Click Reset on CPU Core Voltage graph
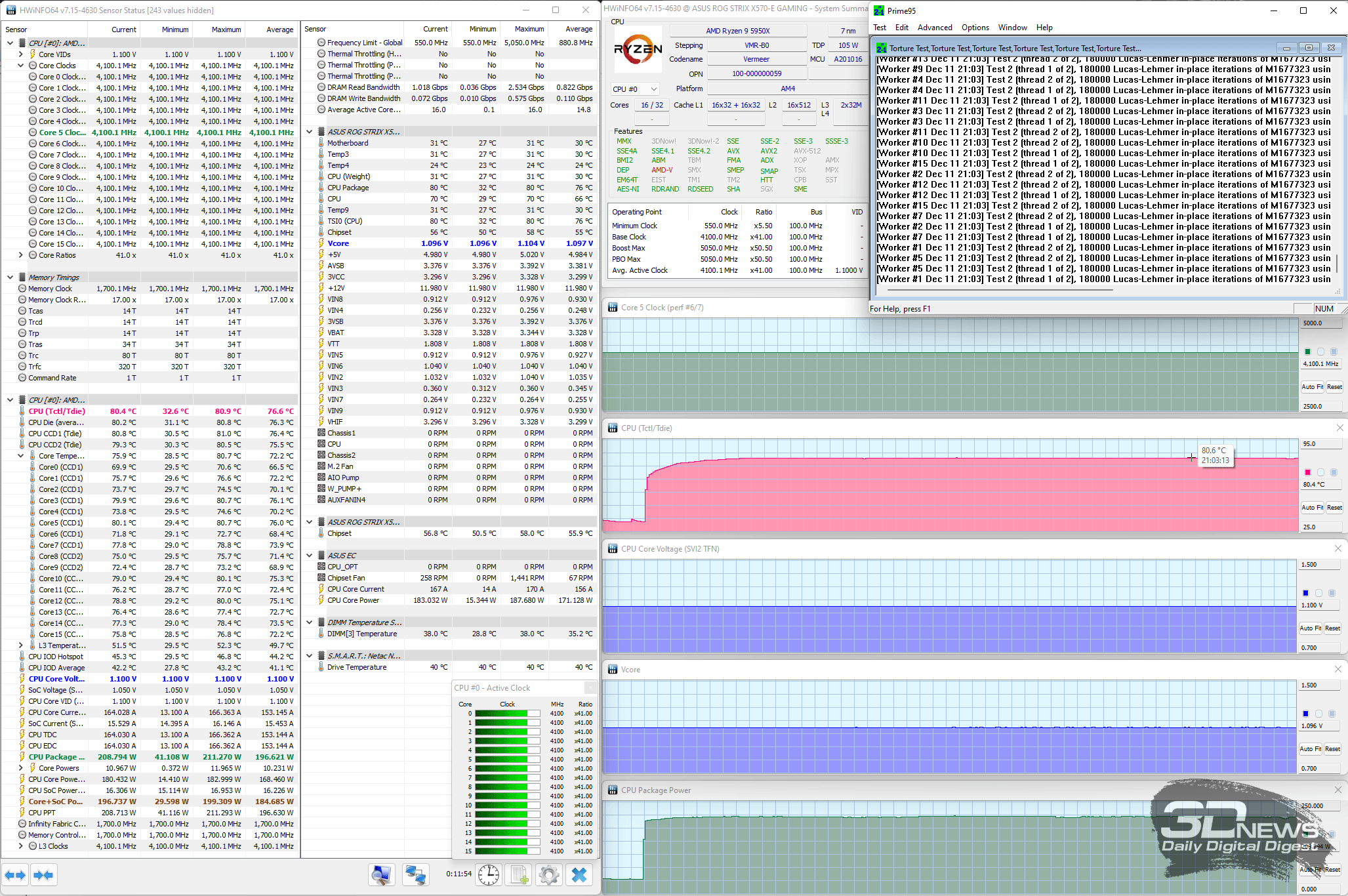This screenshot has height=896, width=1348. pyautogui.click(x=1332, y=628)
